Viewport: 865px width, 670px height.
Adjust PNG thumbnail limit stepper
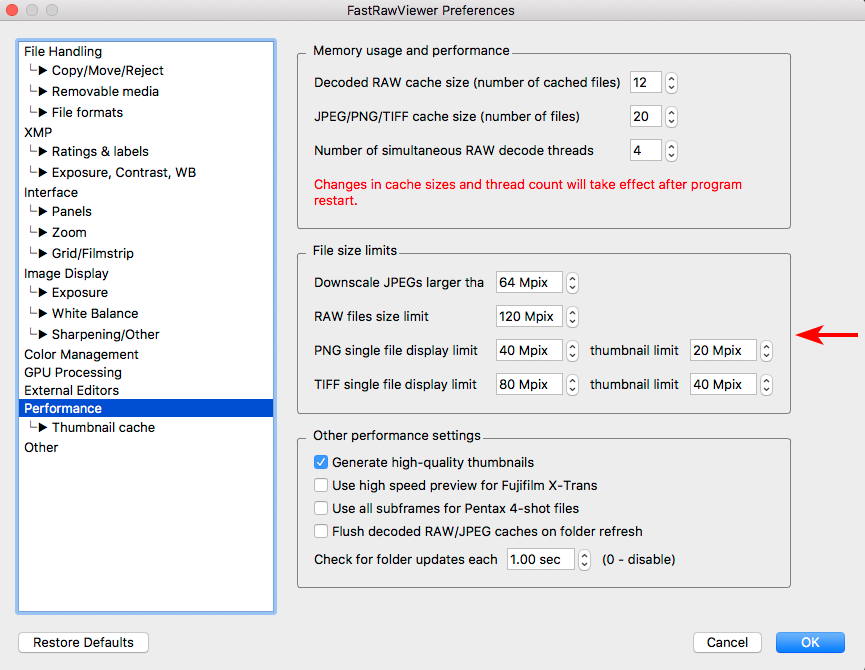766,351
